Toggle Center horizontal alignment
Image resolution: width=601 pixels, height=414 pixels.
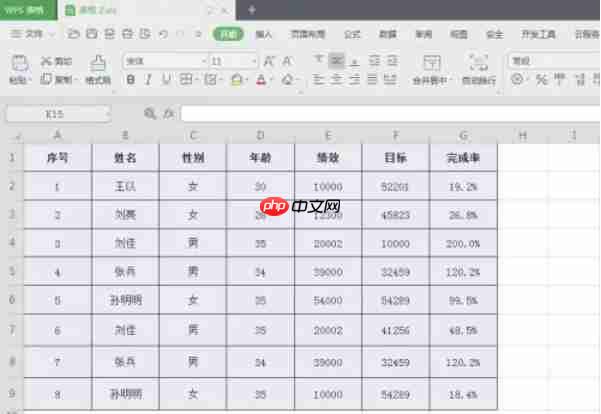[x=337, y=79]
